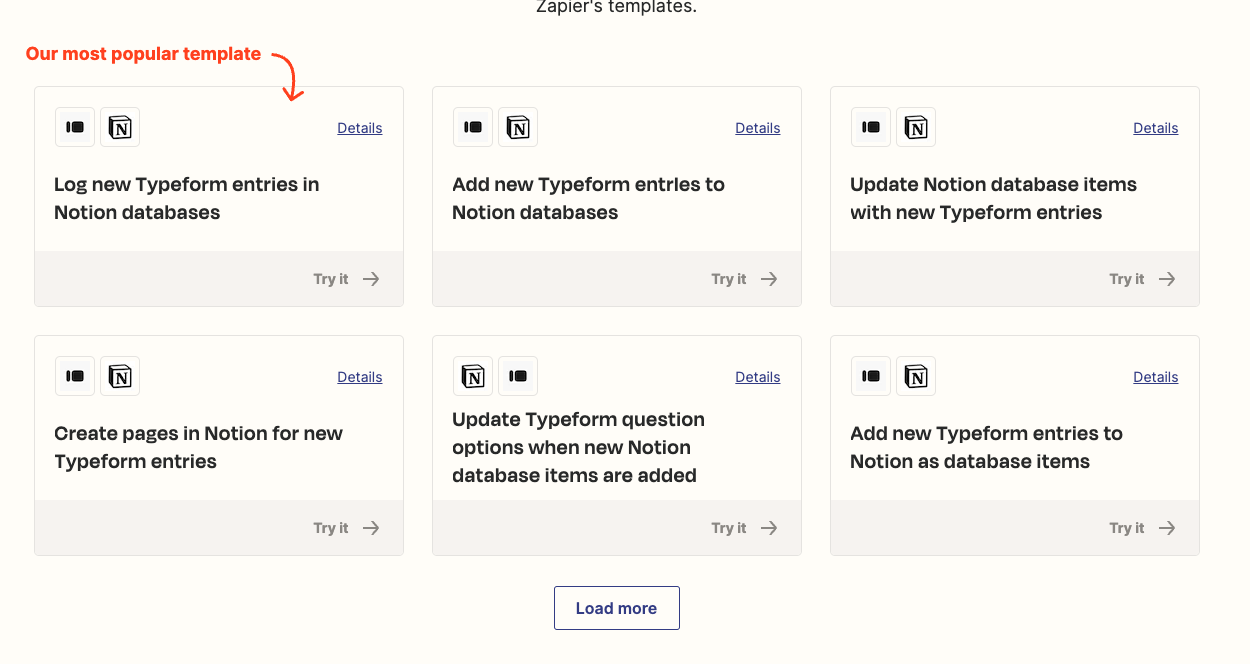Click the arrow icon next to 'Try it' on the first card
Viewport: 1250px width, 664px height.
tap(371, 279)
